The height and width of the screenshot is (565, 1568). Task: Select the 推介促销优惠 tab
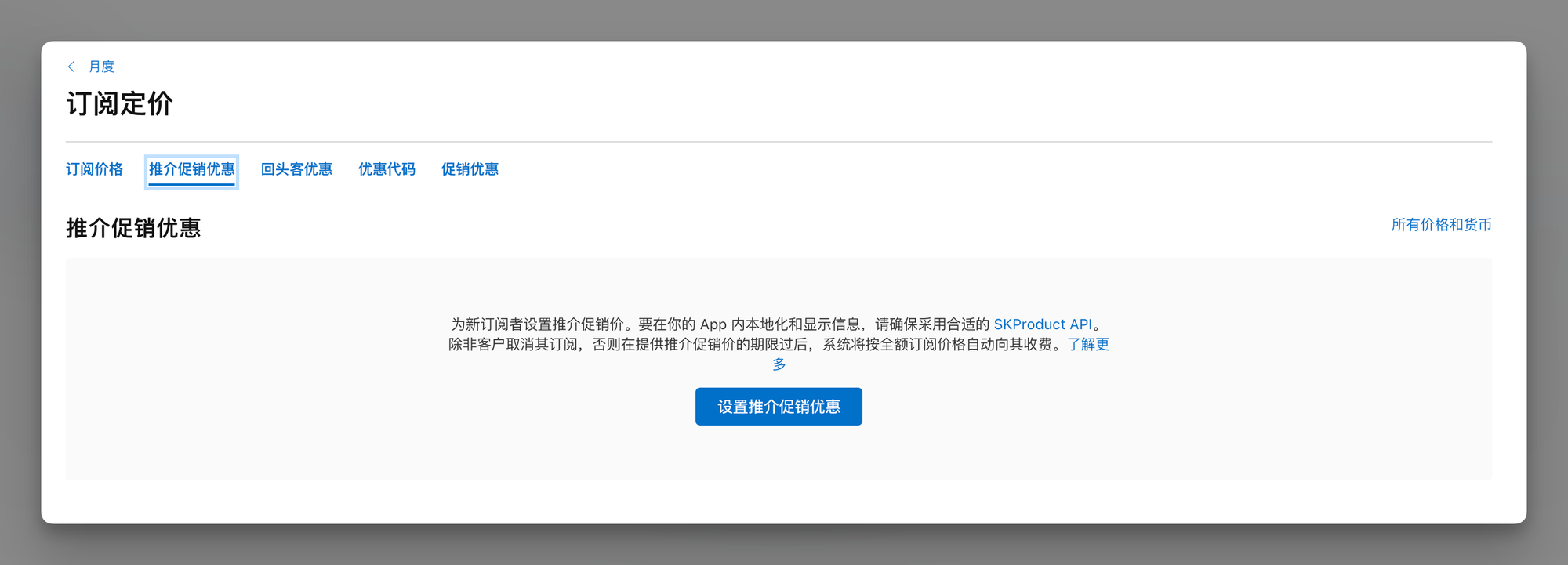point(192,169)
